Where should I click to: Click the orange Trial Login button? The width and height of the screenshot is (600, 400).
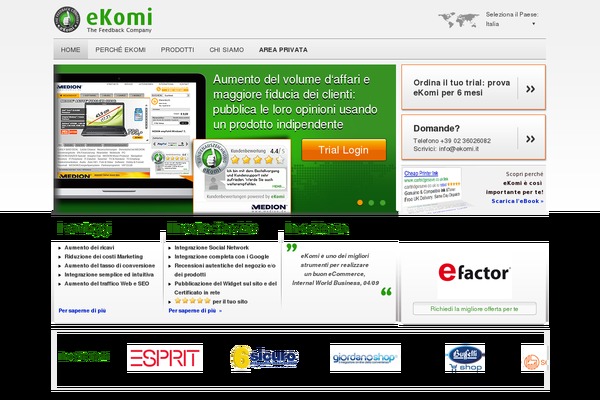[344, 150]
